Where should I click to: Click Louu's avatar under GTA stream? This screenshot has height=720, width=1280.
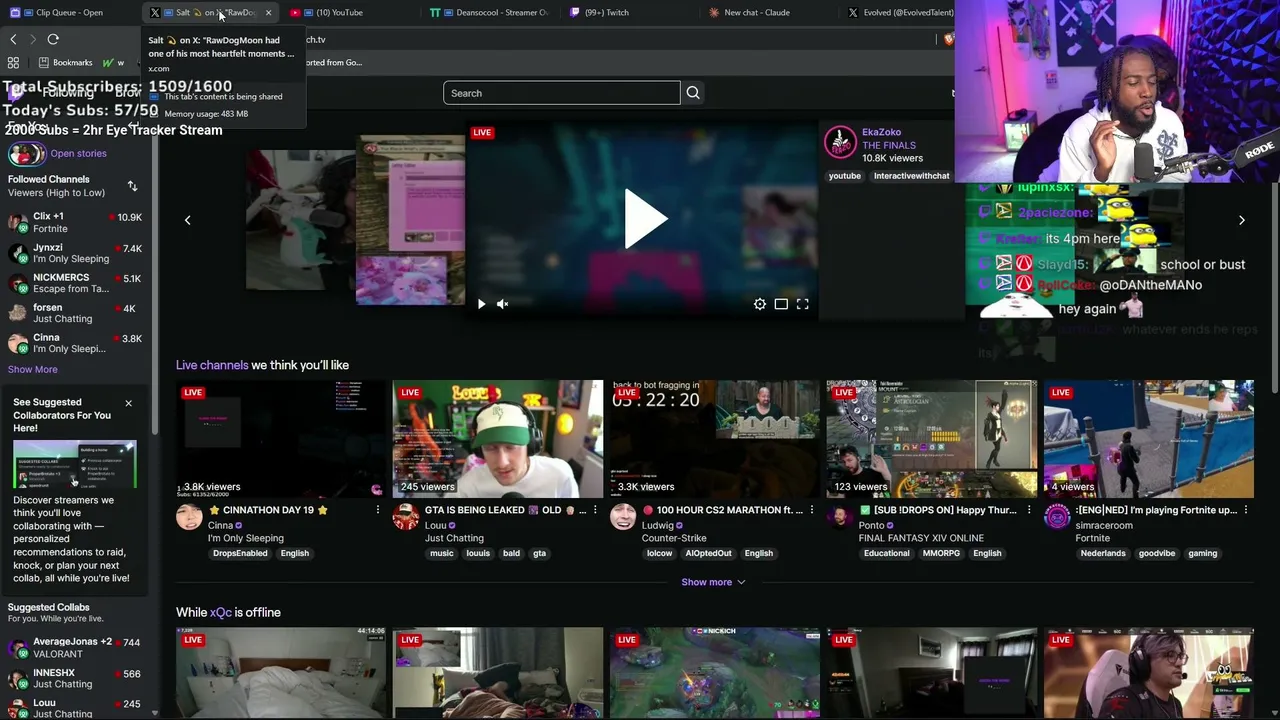pyautogui.click(x=406, y=517)
